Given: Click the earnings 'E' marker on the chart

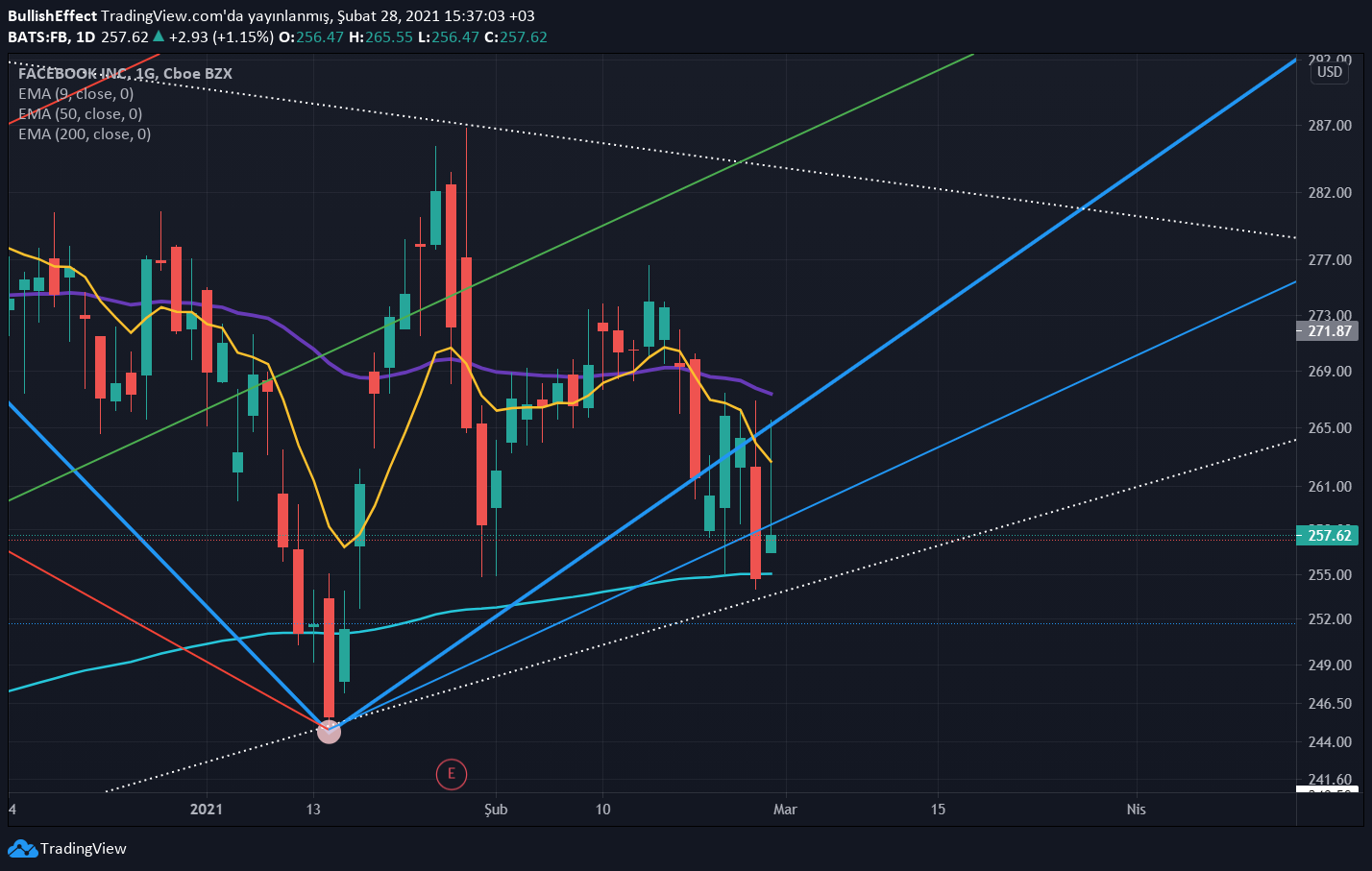Looking at the screenshot, I should click(x=451, y=773).
